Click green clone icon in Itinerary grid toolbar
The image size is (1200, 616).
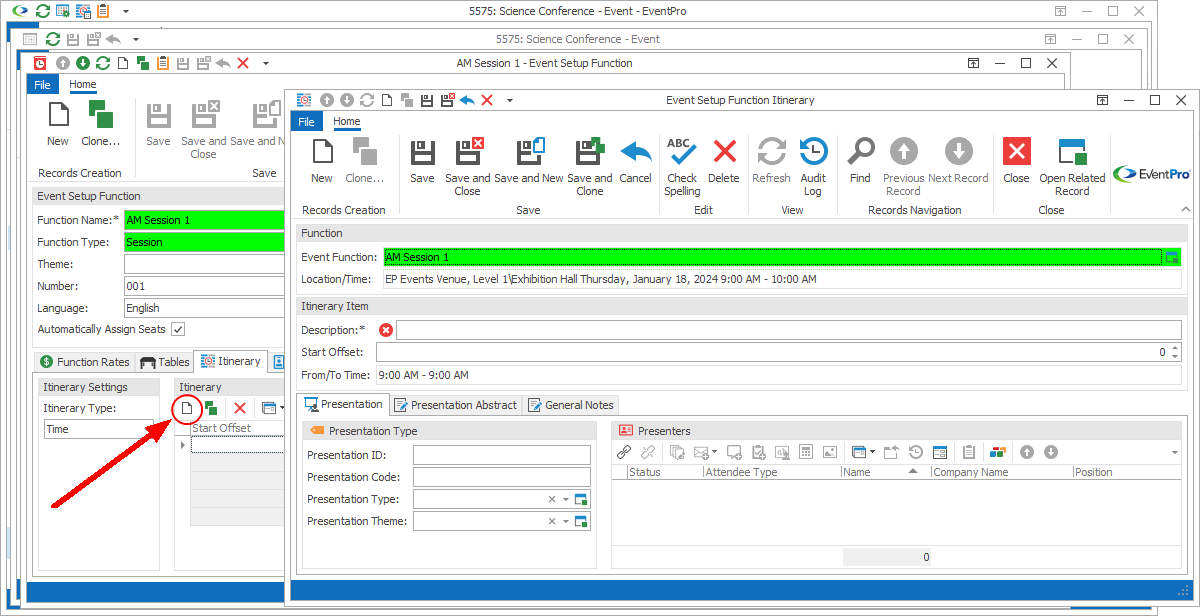[x=211, y=408]
